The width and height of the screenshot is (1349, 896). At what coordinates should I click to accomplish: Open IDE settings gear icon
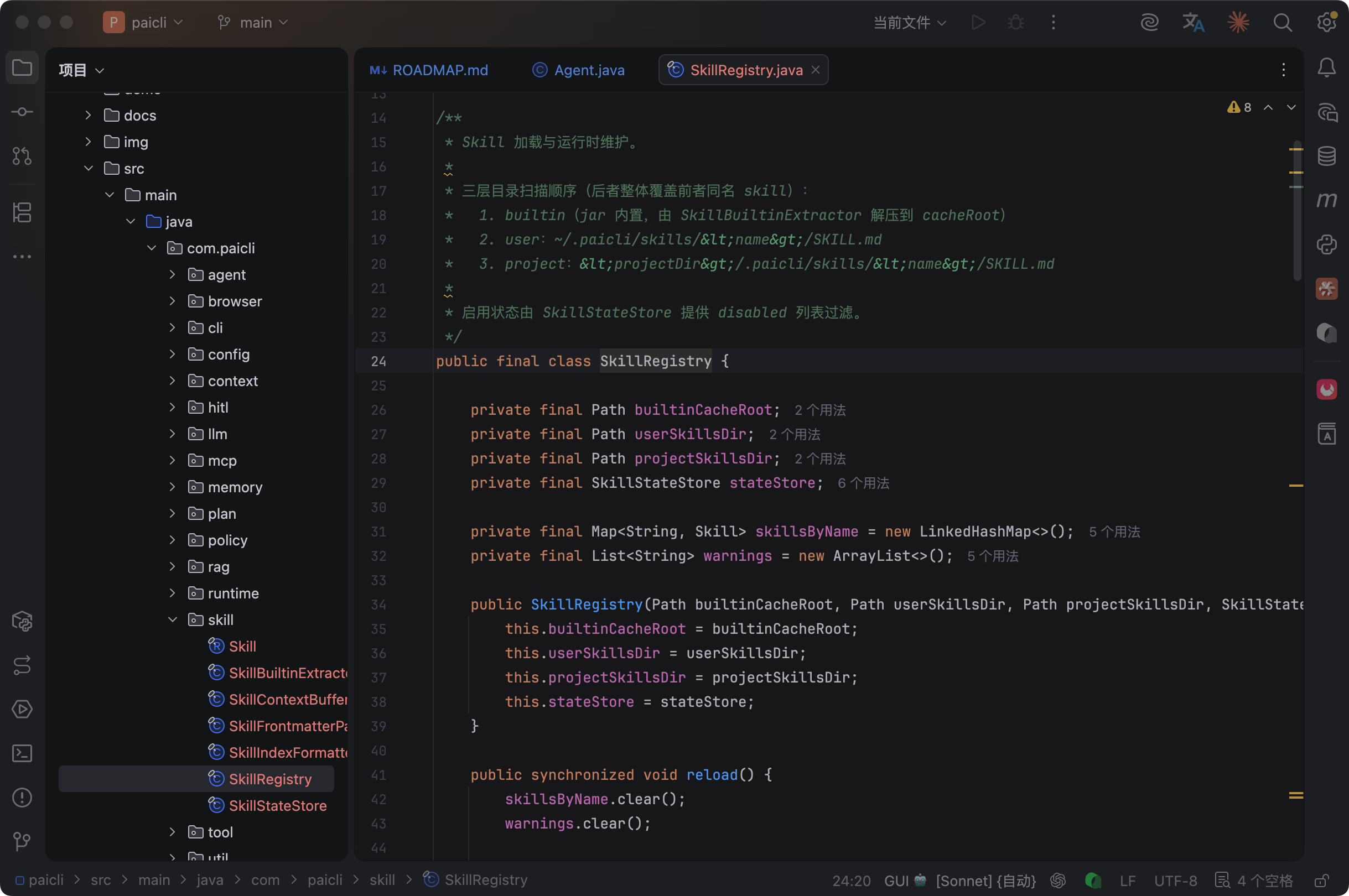coord(1327,22)
